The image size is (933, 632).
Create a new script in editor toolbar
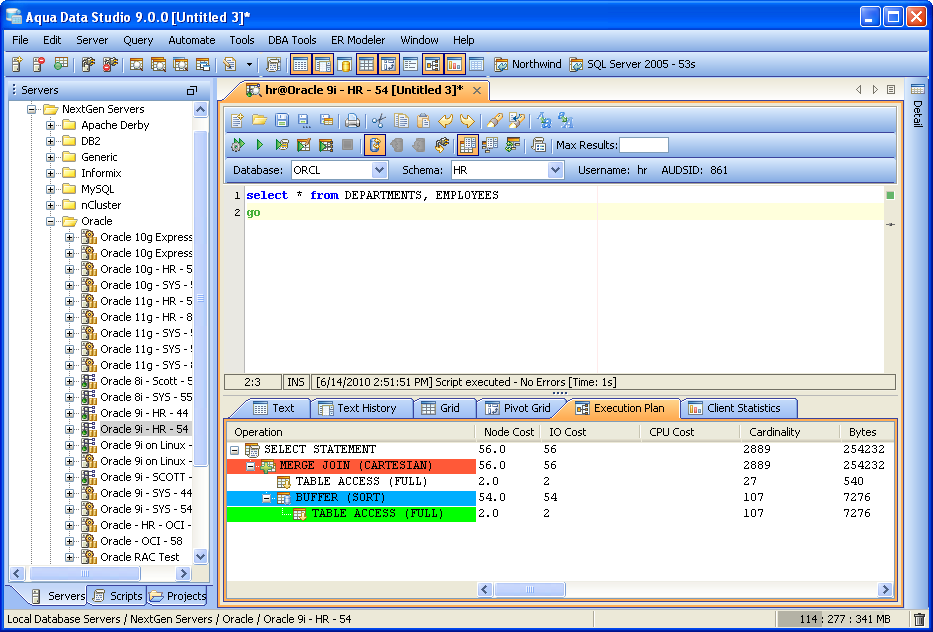tap(237, 121)
